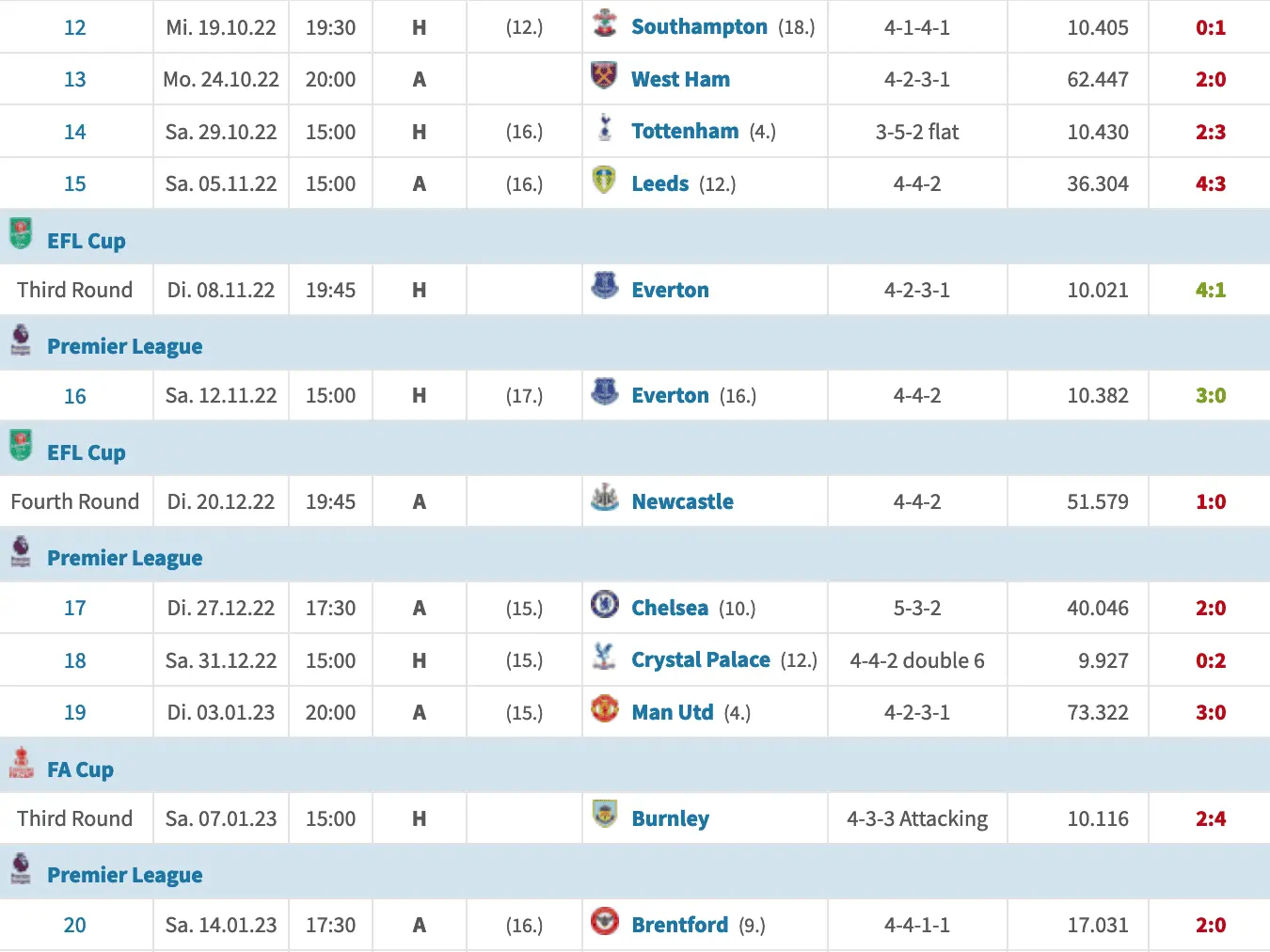Screen dimensions: 1270x952
Task: Click the Leeds club crest icon
Action: click(x=604, y=180)
